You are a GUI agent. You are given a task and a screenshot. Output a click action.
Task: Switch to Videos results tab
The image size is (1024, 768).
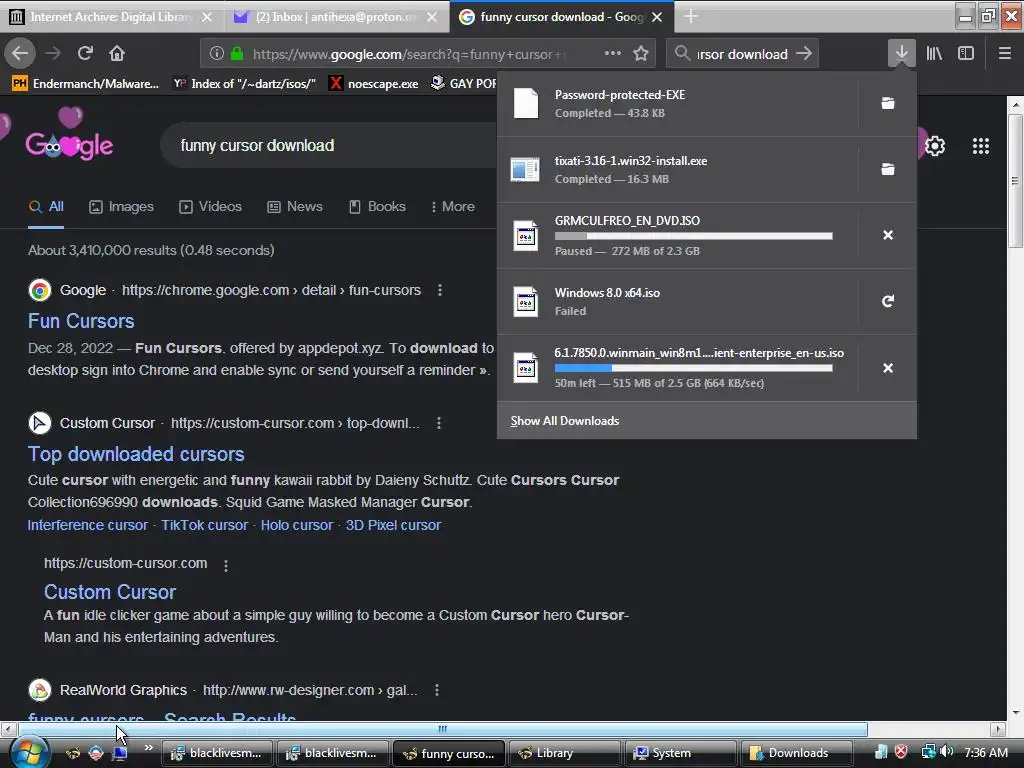click(210, 206)
